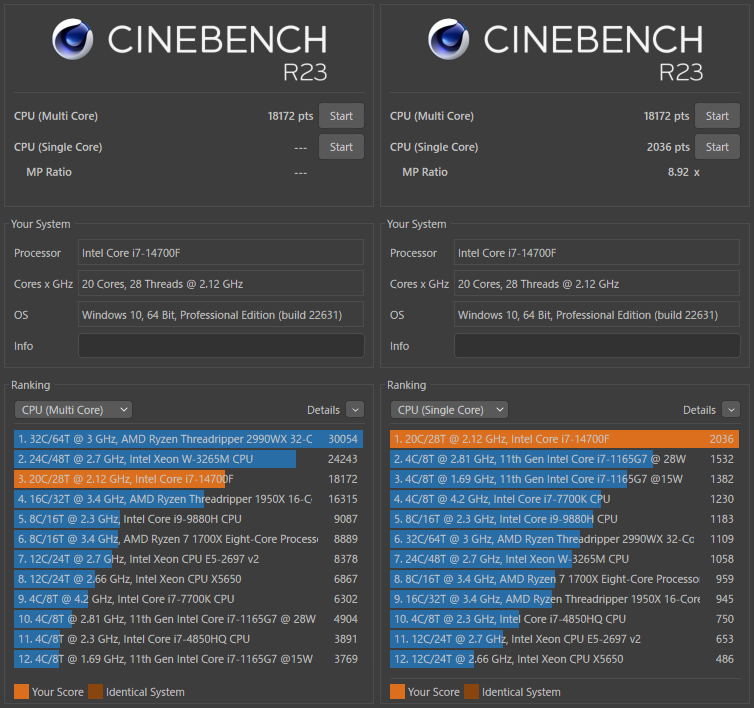Open the CPU (Single Core) ranking dropdown
Image resolution: width=754 pixels, height=708 pixels.
pos(449,410)
